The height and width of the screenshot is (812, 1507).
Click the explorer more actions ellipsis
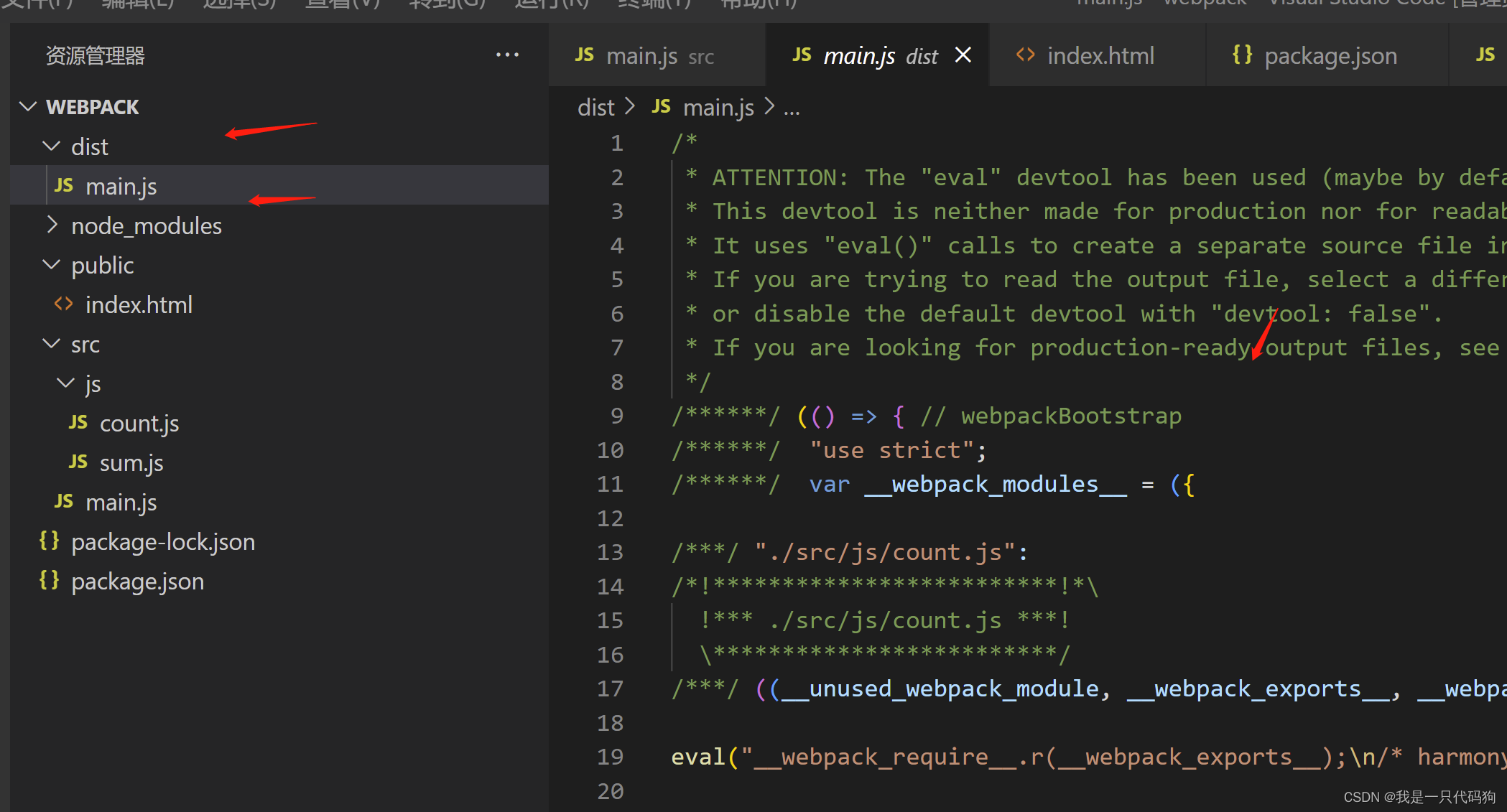click(507, 55)
